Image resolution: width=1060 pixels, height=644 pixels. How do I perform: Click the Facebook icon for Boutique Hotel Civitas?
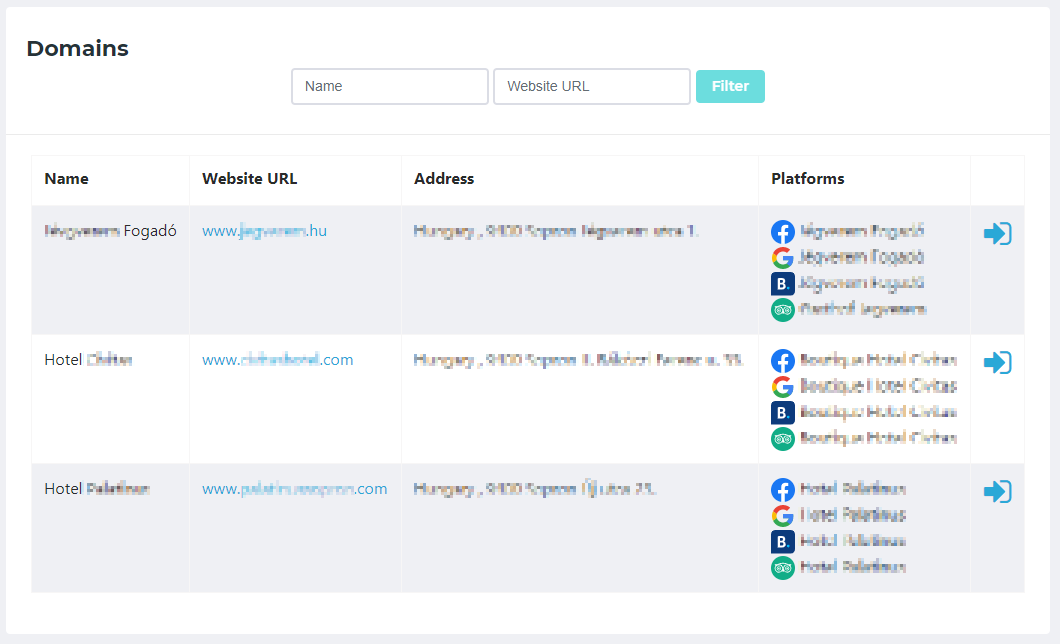pos(782,361)
